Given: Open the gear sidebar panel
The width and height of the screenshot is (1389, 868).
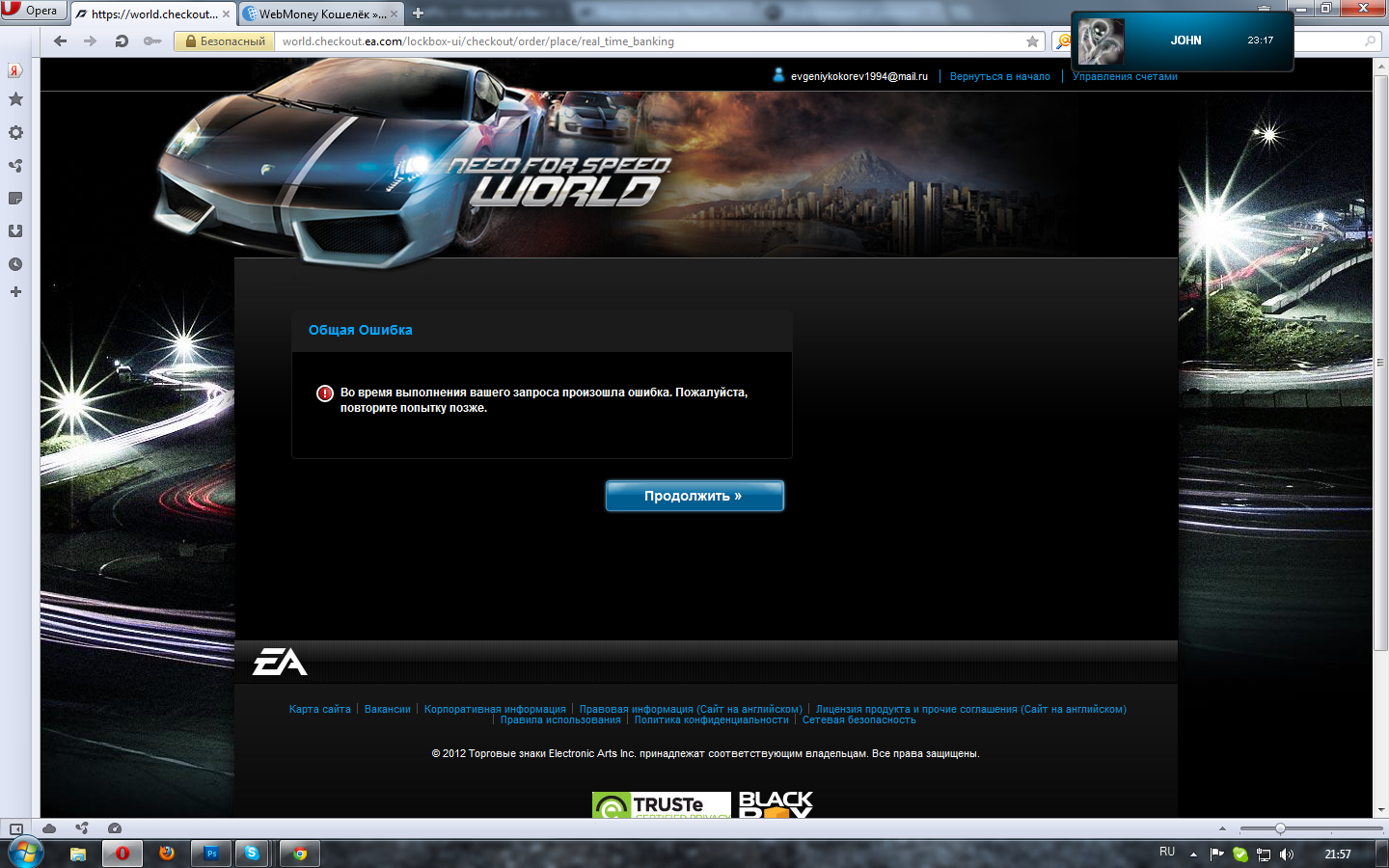Looking at the screenshot, I should pos(15,133).
